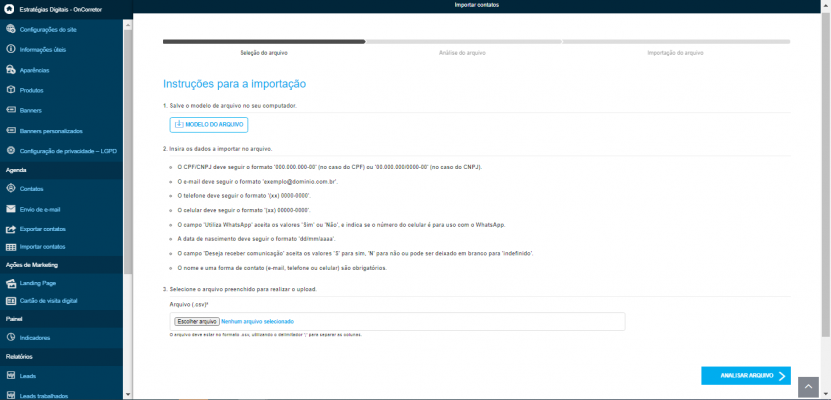
Task: Open Configuração de privacidade – LGPD
Action: pos(61,151)
